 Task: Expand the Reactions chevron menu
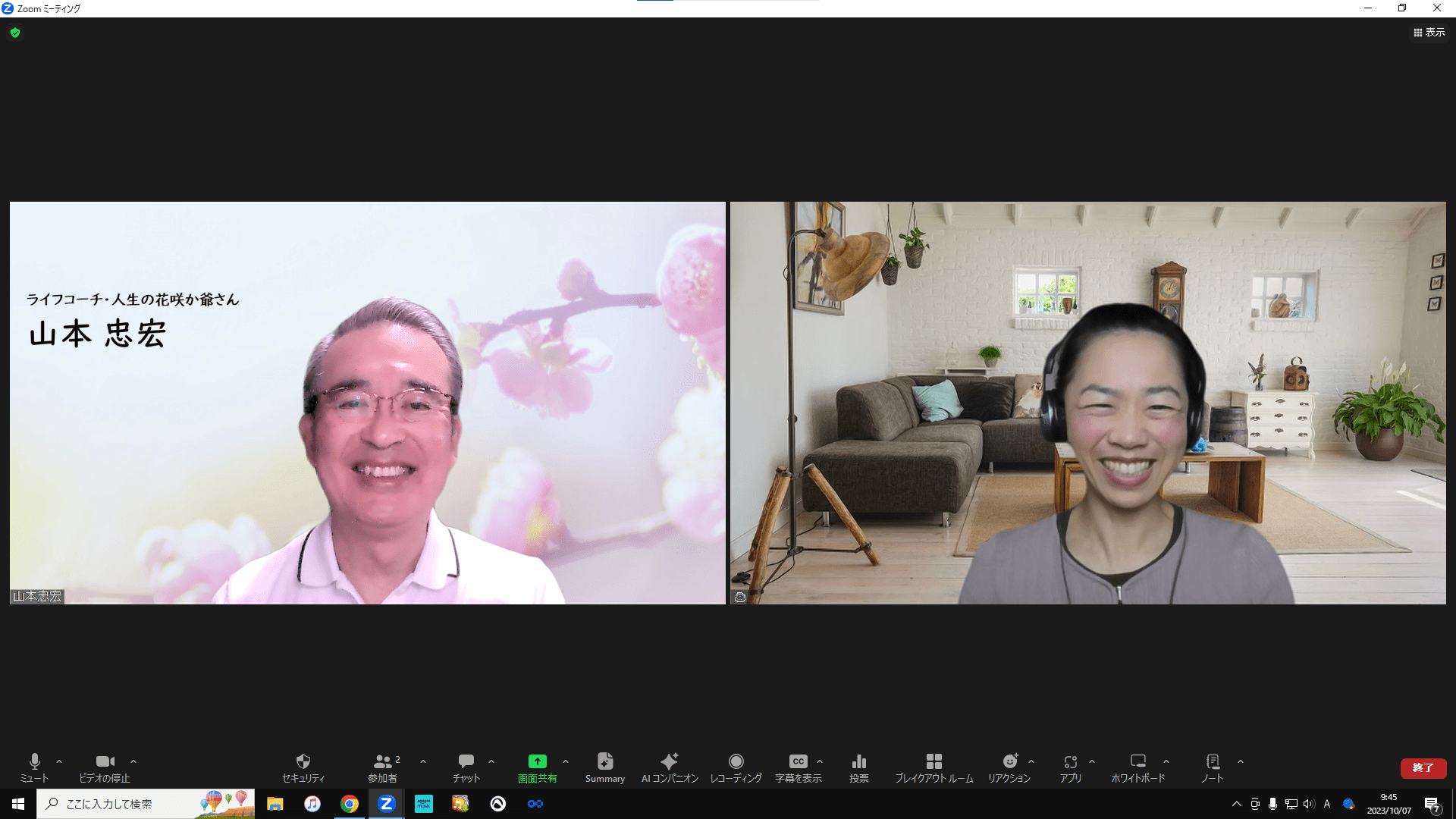click(x=1031, y=761)
